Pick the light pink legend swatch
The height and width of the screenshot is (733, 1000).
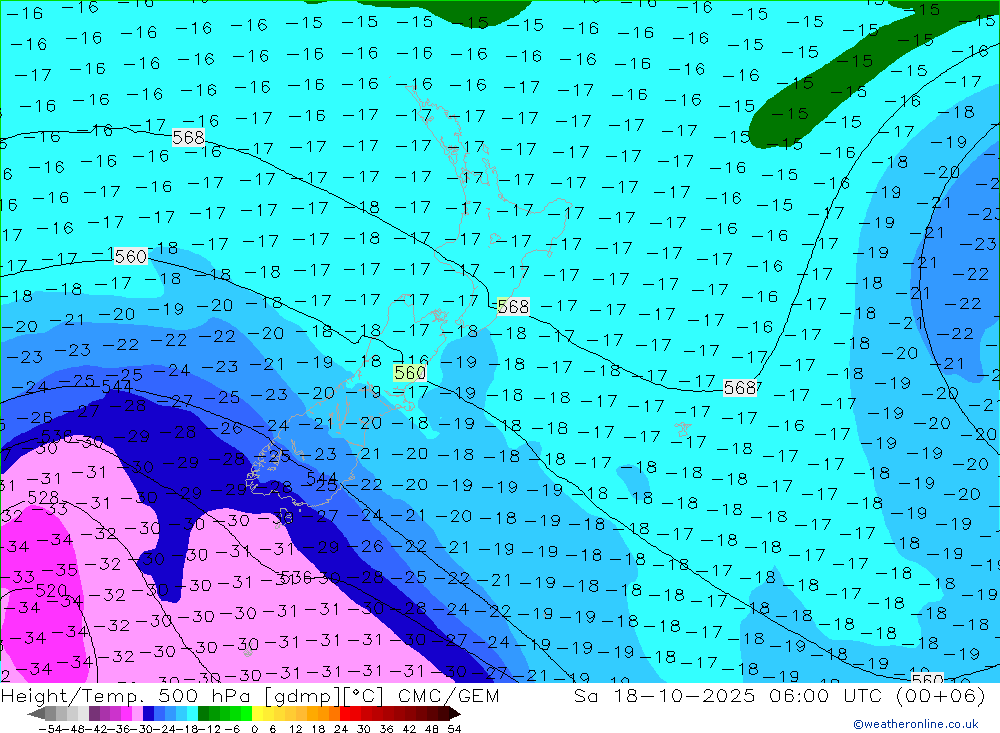pyautogui.click(x=137, y=714)
